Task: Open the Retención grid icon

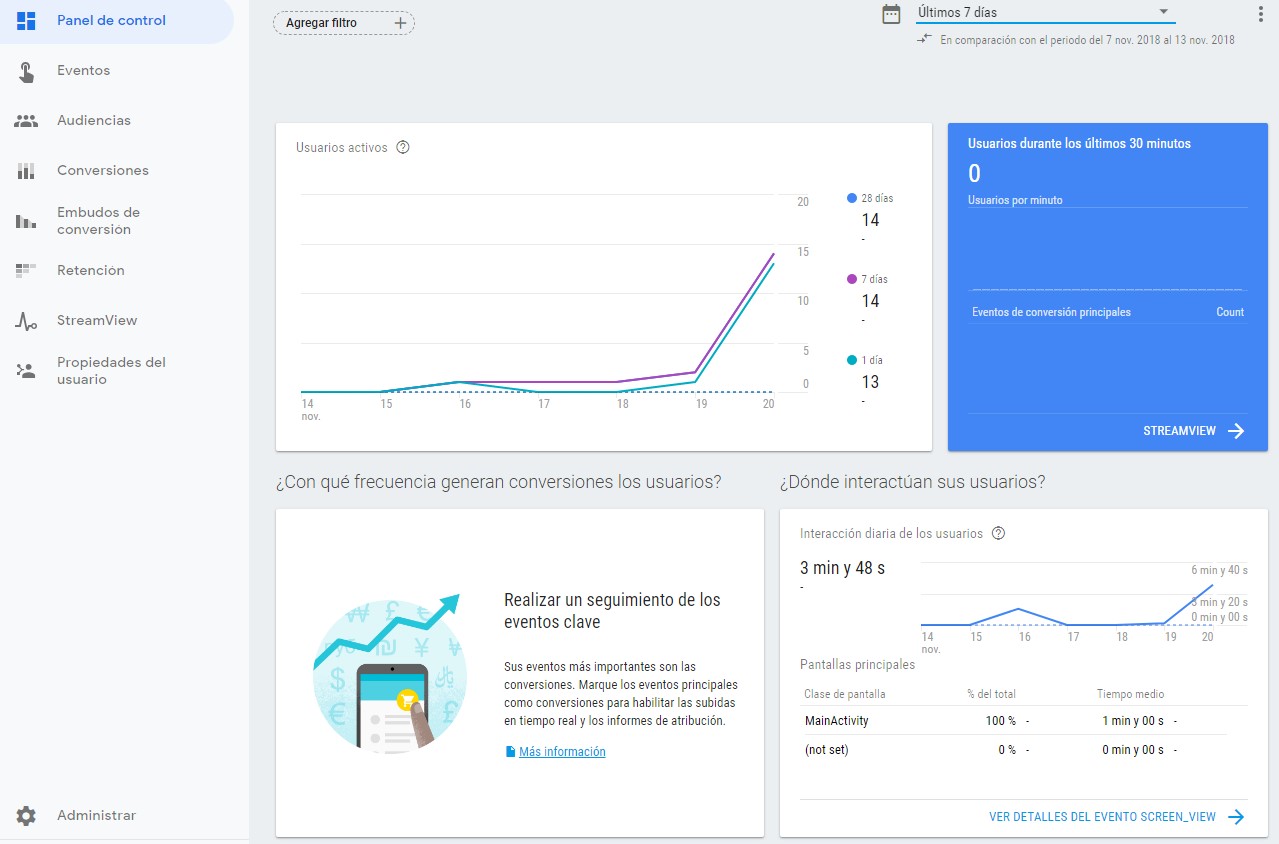Action: pyautogui.click(x=26, y=271)
